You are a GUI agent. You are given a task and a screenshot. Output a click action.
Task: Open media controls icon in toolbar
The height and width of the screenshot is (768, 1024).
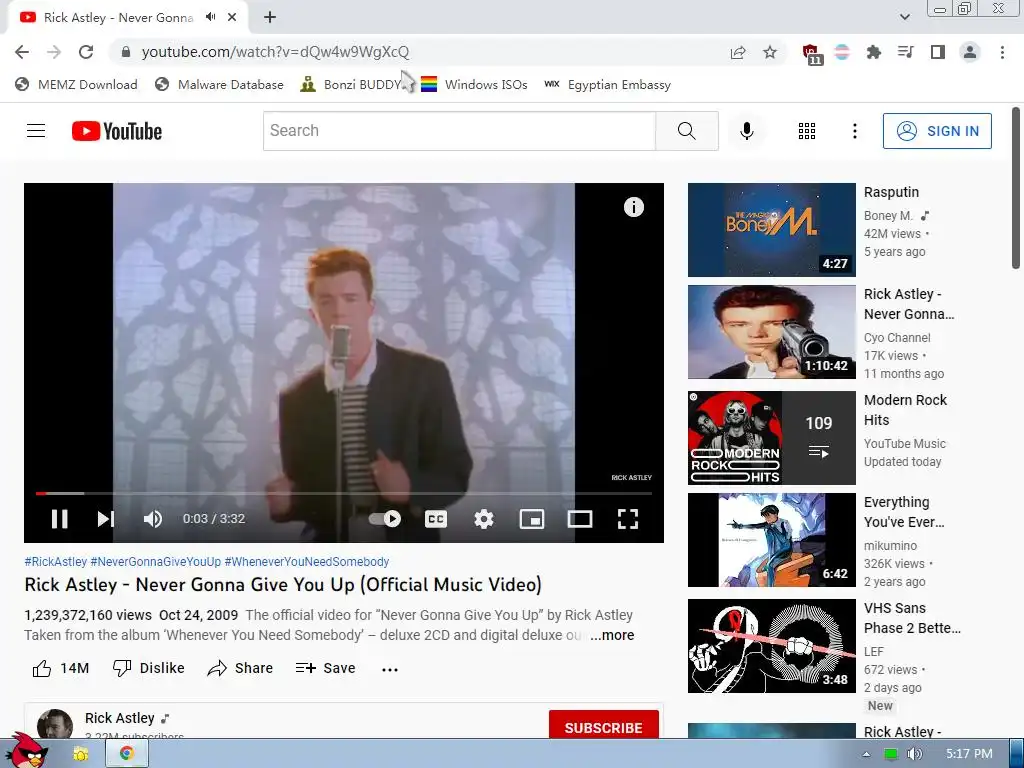[905, 52]
